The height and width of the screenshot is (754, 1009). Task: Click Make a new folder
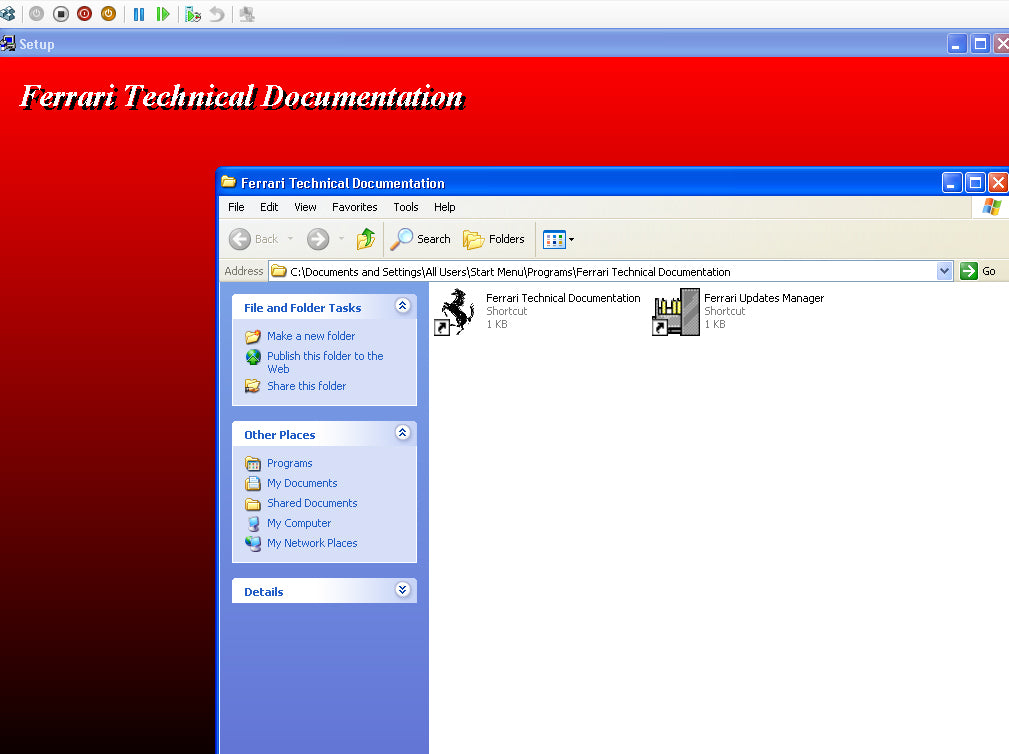coord(310,336)
